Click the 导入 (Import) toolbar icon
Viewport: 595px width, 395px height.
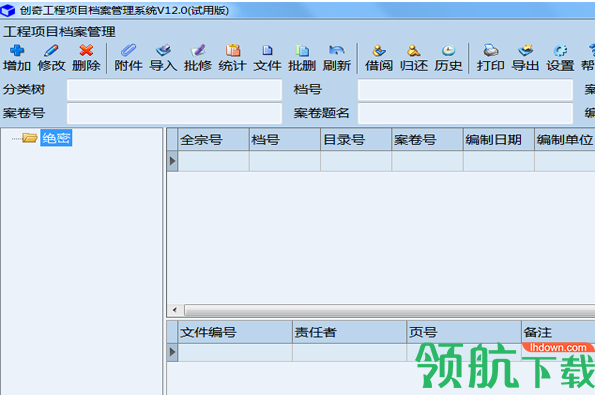click(x=163, y=50)
